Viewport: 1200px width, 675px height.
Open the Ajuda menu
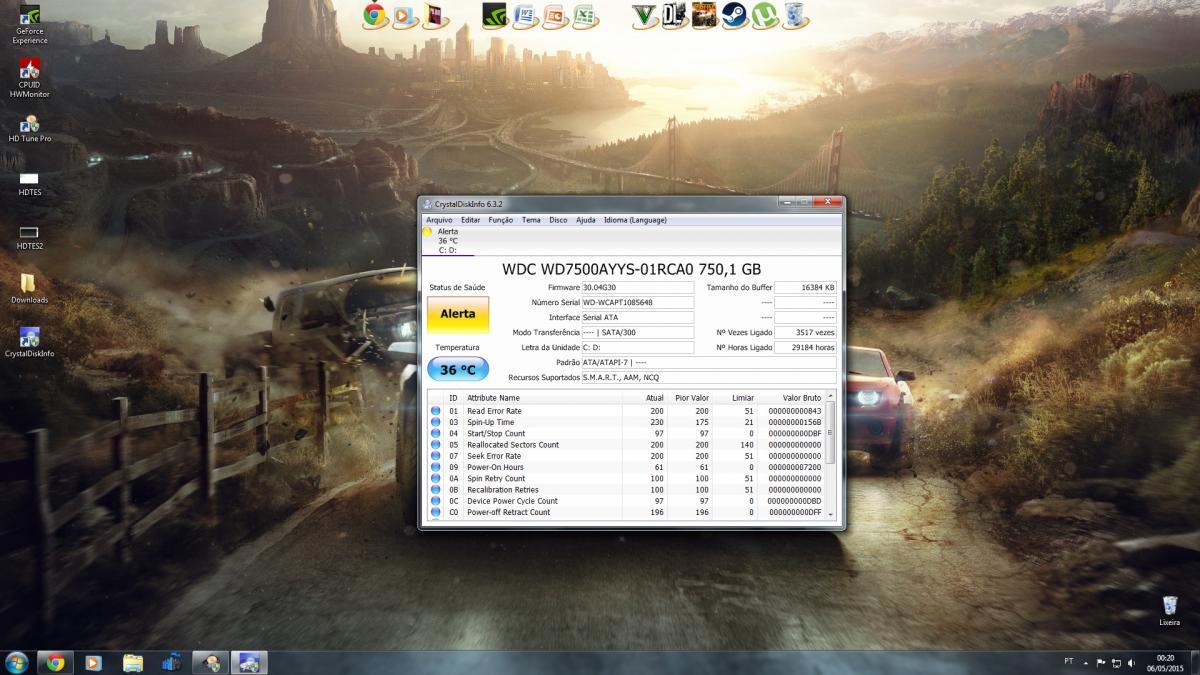tap(586, 220)
